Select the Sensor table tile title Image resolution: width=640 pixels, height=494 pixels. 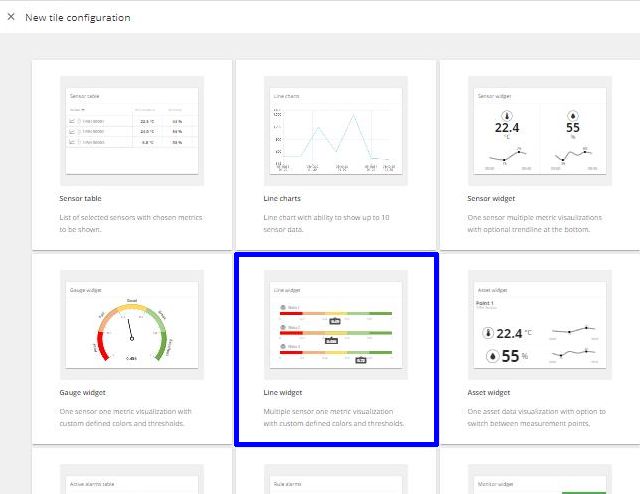point(80,199)
